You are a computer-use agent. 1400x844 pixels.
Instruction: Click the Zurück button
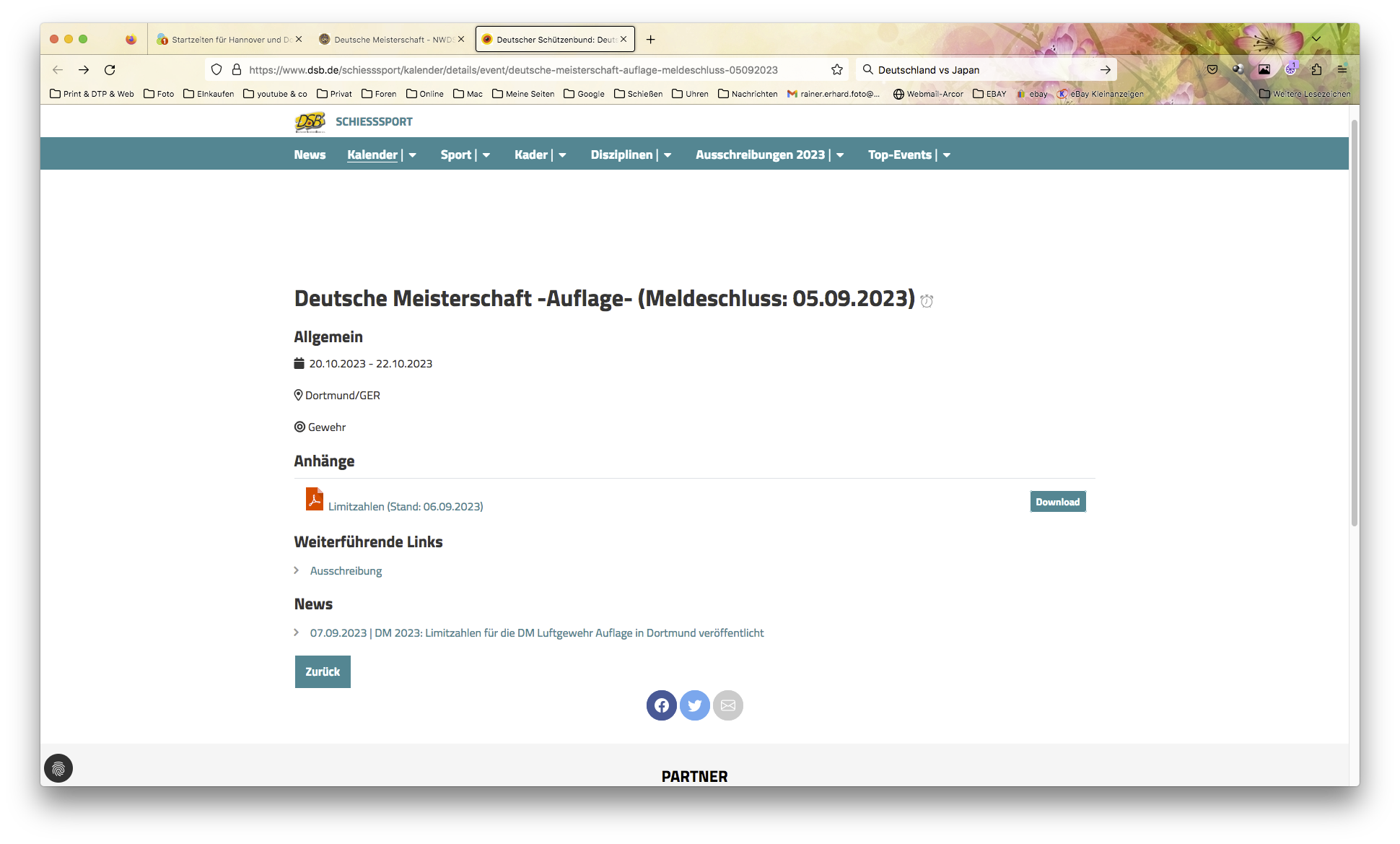323,671
